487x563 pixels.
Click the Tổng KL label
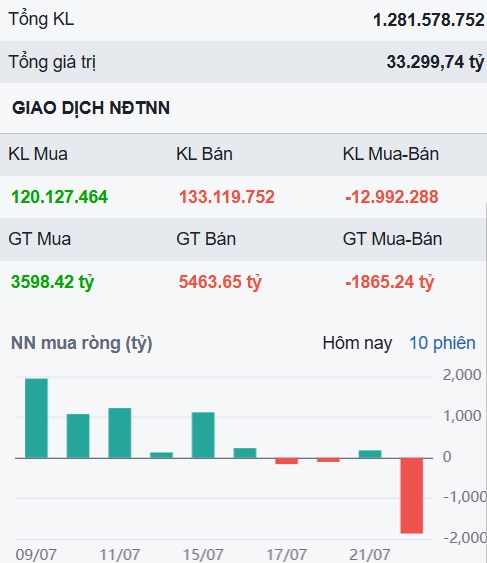(x=41, y=19)
